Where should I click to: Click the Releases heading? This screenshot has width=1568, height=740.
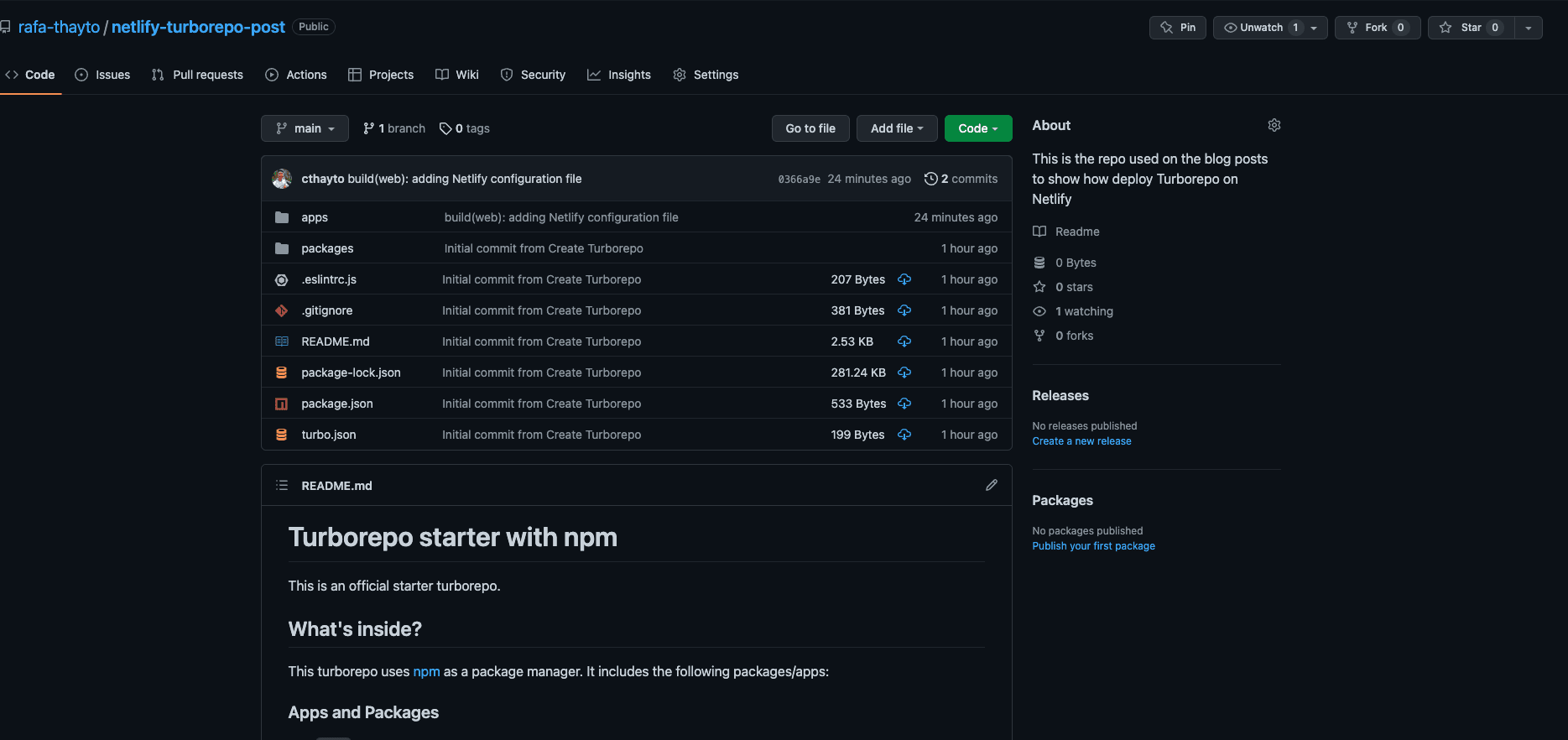[1060, 395]
